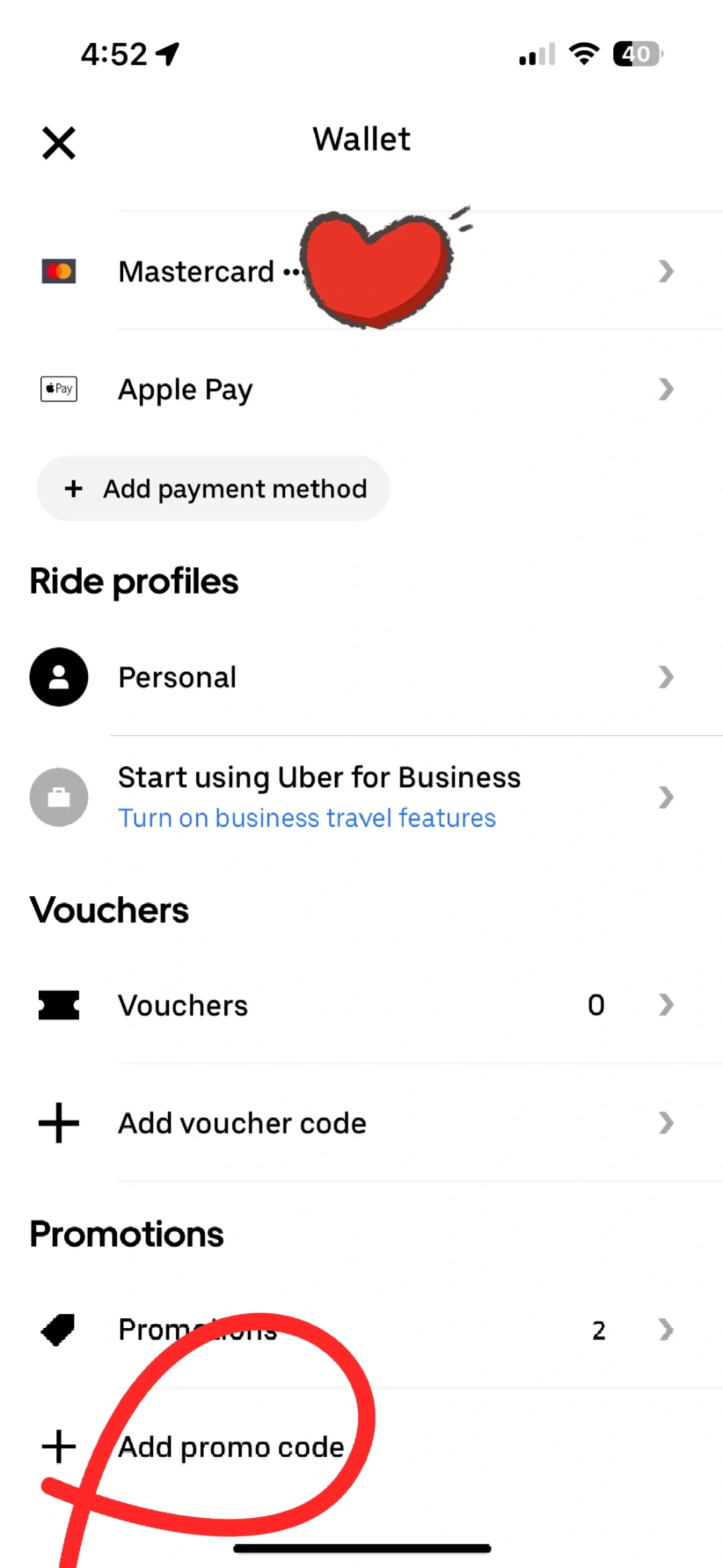Tap the Wi-Fi status bar icon
The width and height of the screenshot is (723, 1568).
coord(584,54)
